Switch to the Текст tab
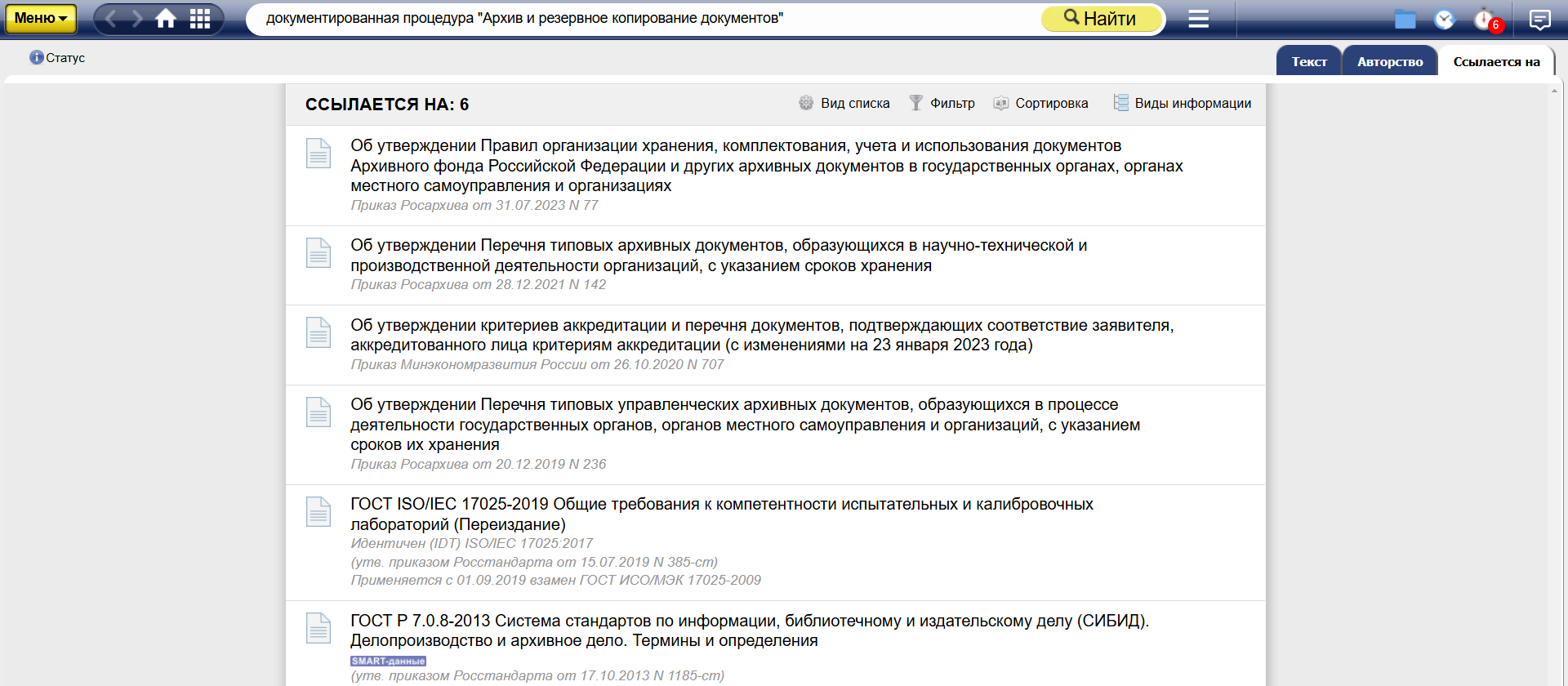The width and height of the screenshot is (1568, 686). coord(1309,61)
